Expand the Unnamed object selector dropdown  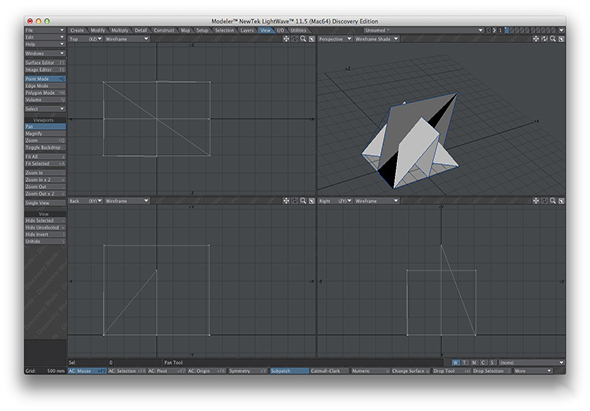tap(424, 30)
